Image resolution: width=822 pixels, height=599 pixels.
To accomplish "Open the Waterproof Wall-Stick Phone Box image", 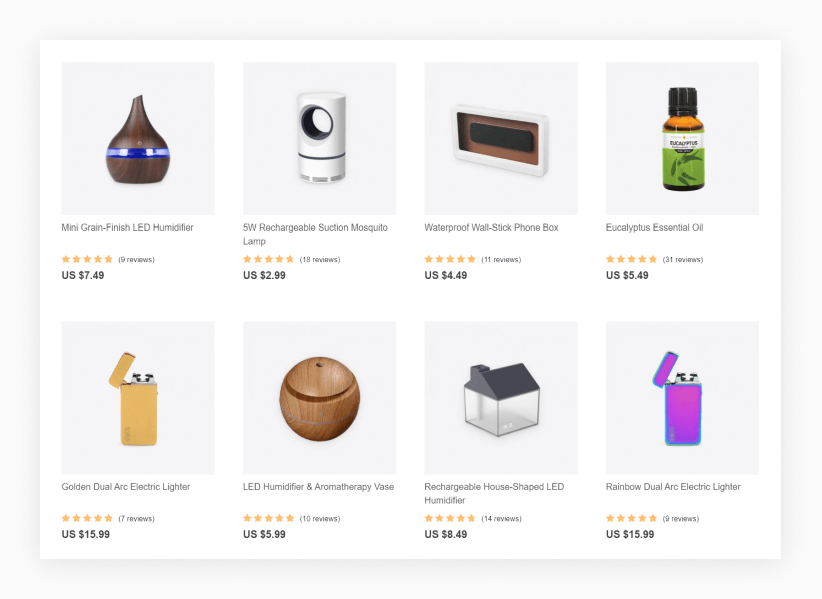I will (x=501, y=138).
